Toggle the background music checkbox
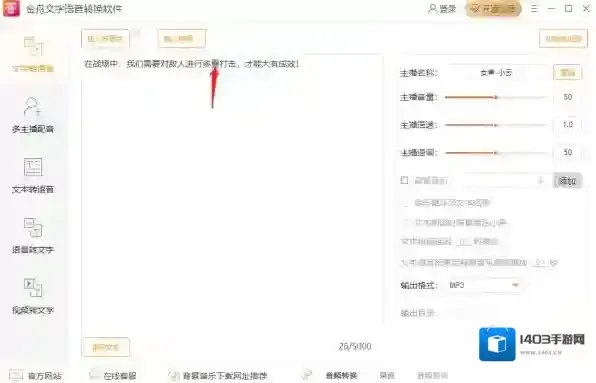 [404, 180]
